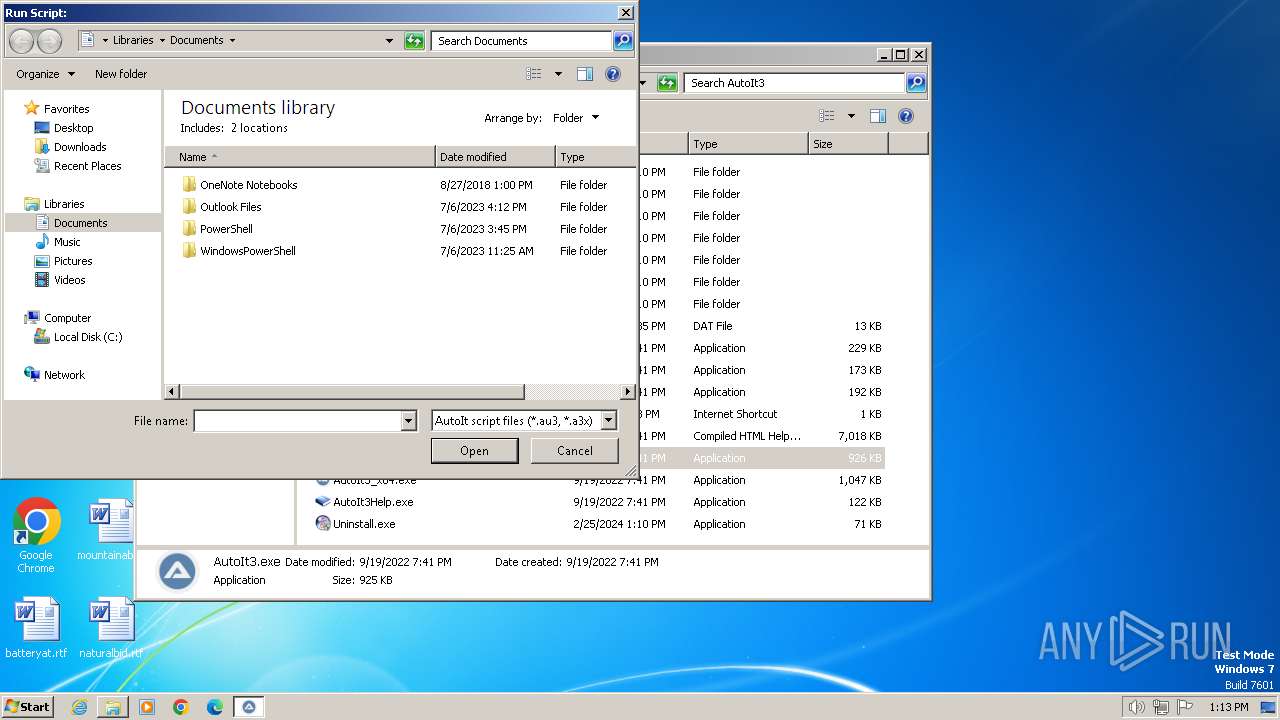Select naturalbid.rtf desktop file

(110, 629)
